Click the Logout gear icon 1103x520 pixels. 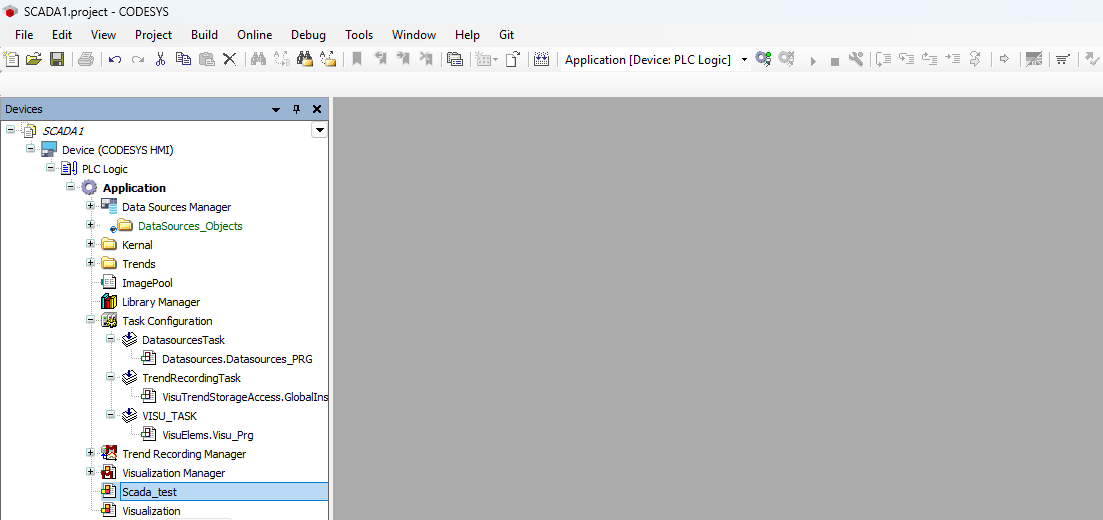(x=786, y=60)
